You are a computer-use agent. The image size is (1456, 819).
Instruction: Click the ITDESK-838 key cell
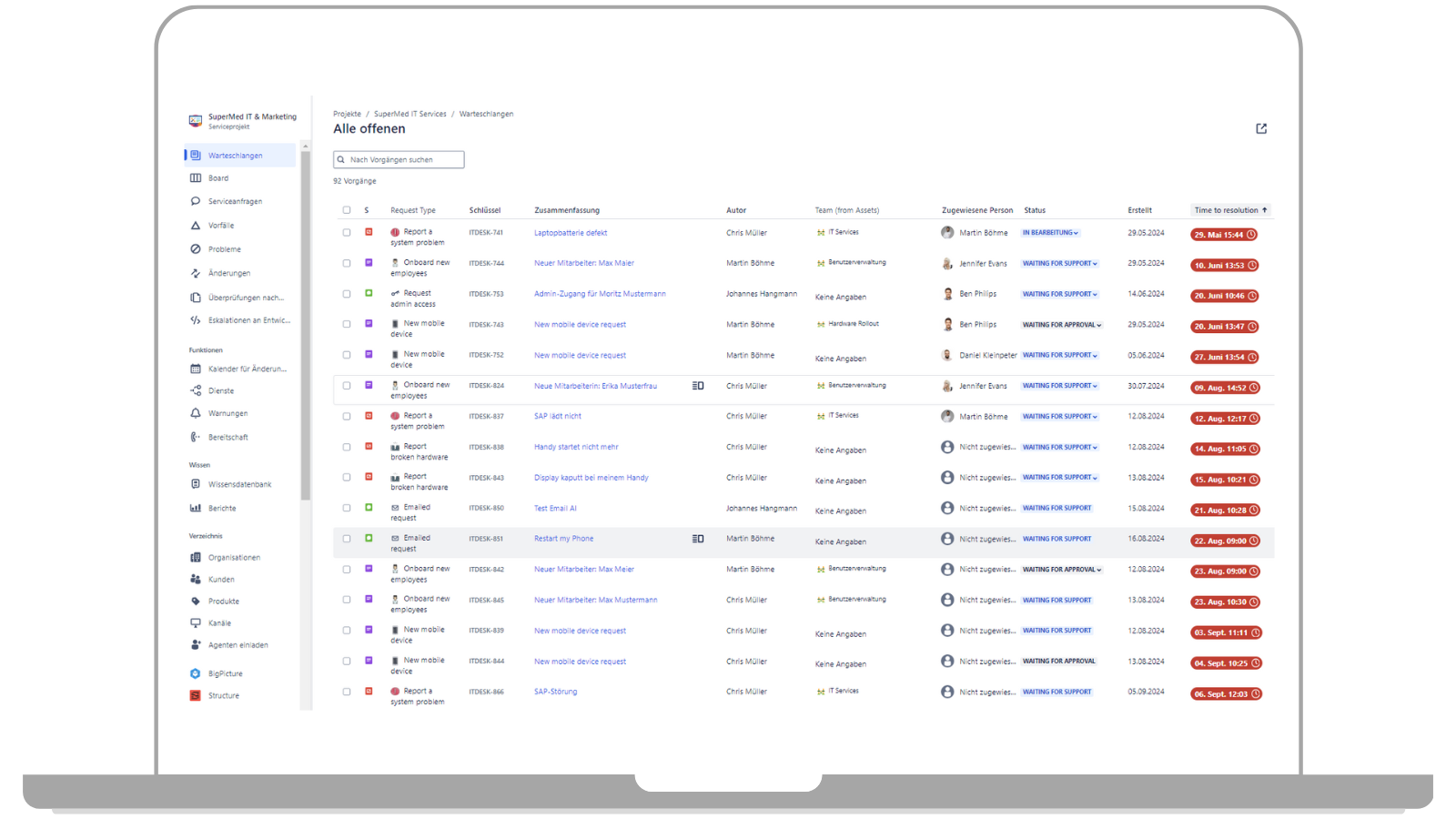coord(486,447)
